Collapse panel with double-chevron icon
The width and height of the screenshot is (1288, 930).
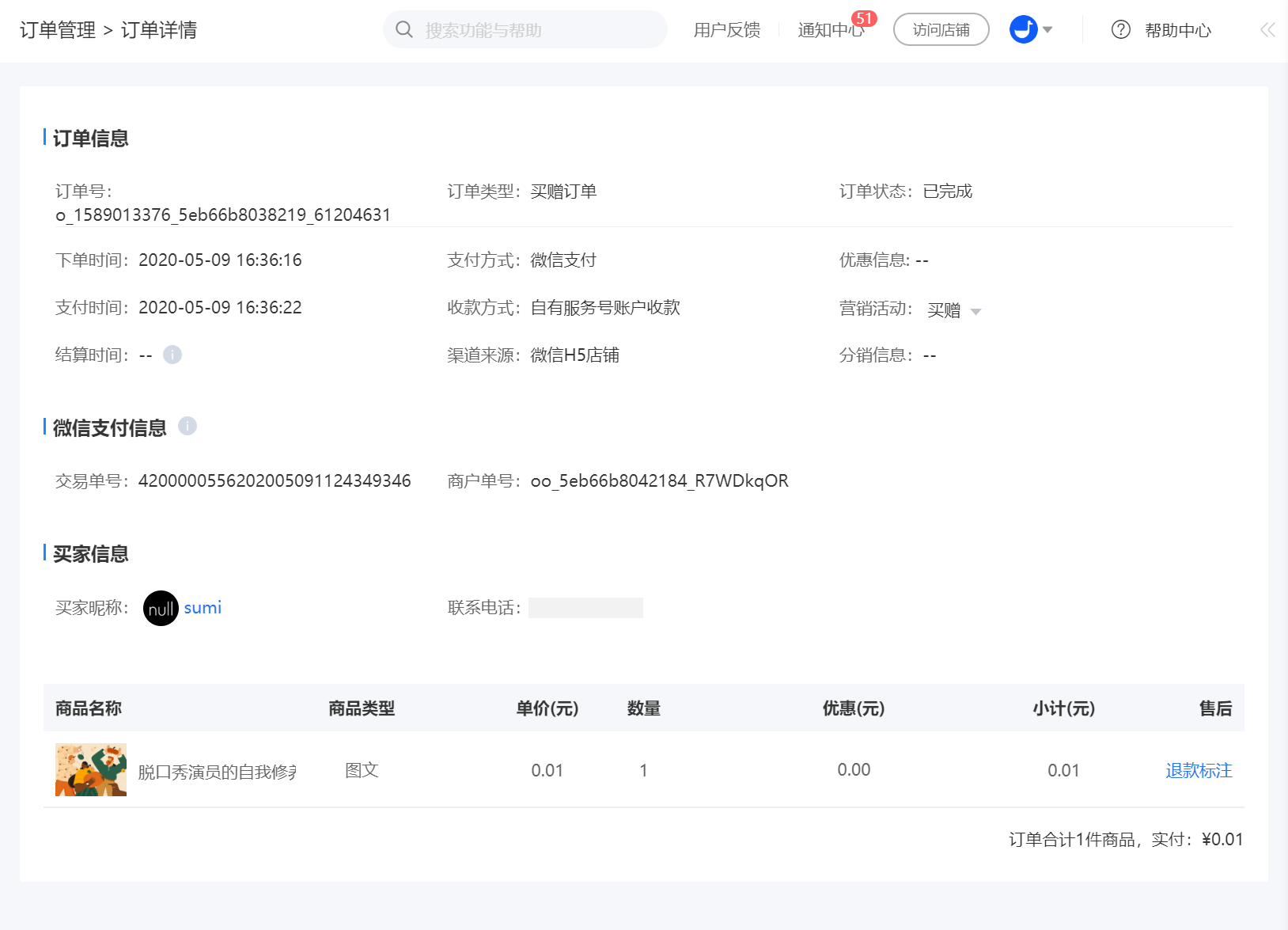point(1267,30)
